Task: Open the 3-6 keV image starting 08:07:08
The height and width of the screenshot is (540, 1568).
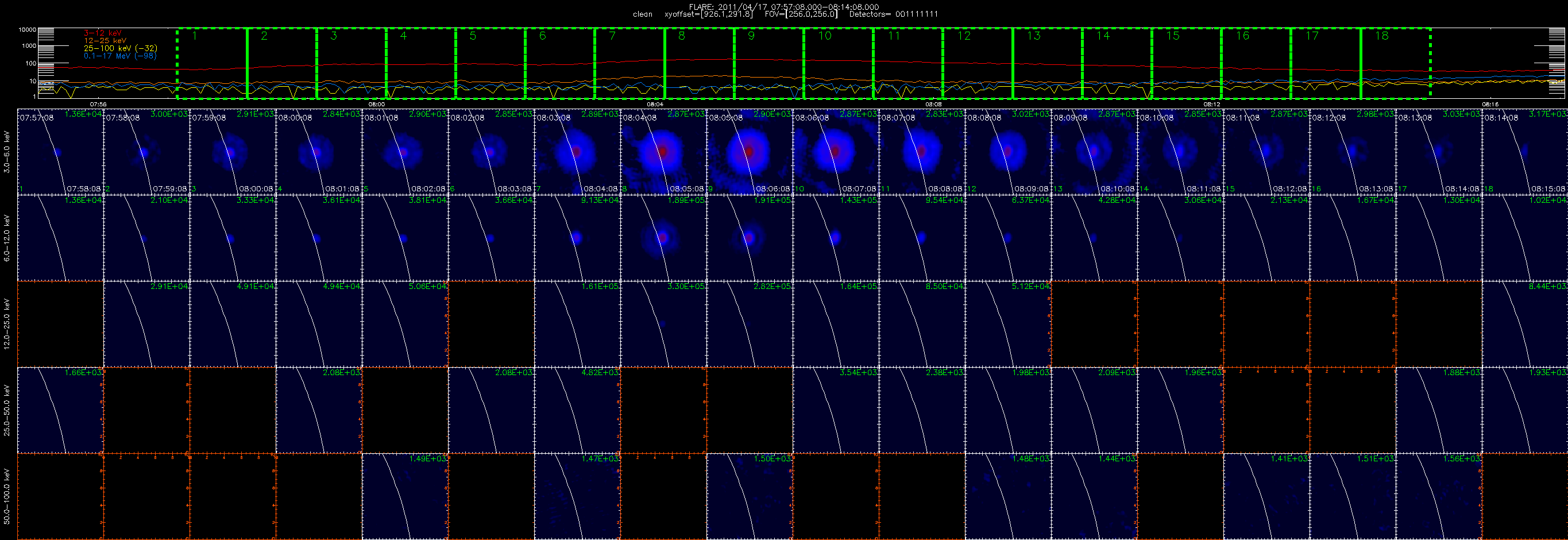Action: tap(922, 152)
